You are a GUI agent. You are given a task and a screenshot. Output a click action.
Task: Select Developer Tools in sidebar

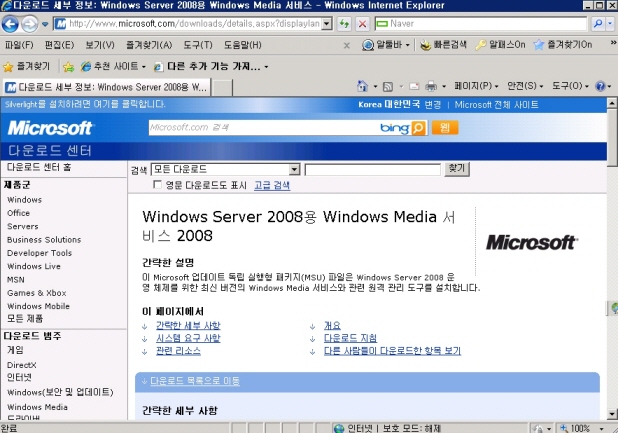pyautogui.click(x=39, y=253)
